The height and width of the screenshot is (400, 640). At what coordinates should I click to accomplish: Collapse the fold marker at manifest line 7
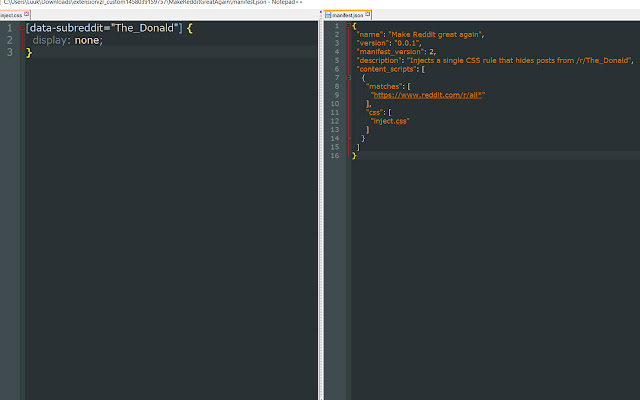[348, 78]
